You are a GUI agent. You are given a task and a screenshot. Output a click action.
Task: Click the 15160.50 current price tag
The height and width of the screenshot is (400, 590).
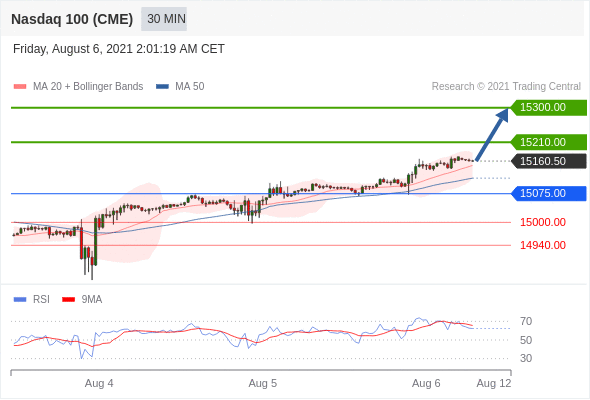549,161
